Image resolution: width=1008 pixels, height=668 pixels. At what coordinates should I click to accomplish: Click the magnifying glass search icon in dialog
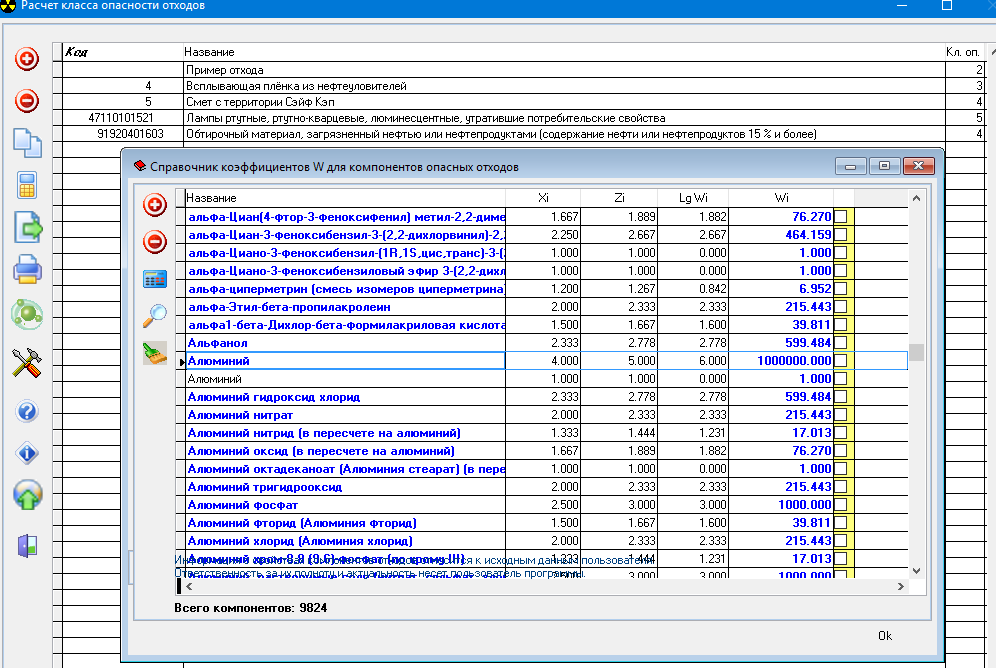[155, 316]
